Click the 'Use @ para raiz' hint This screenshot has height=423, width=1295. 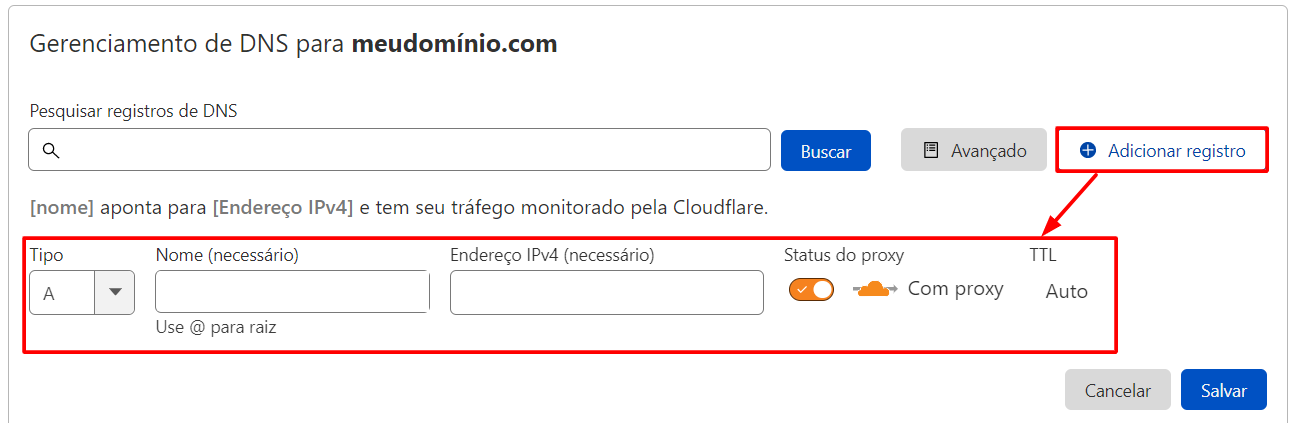tap(216, 327)
